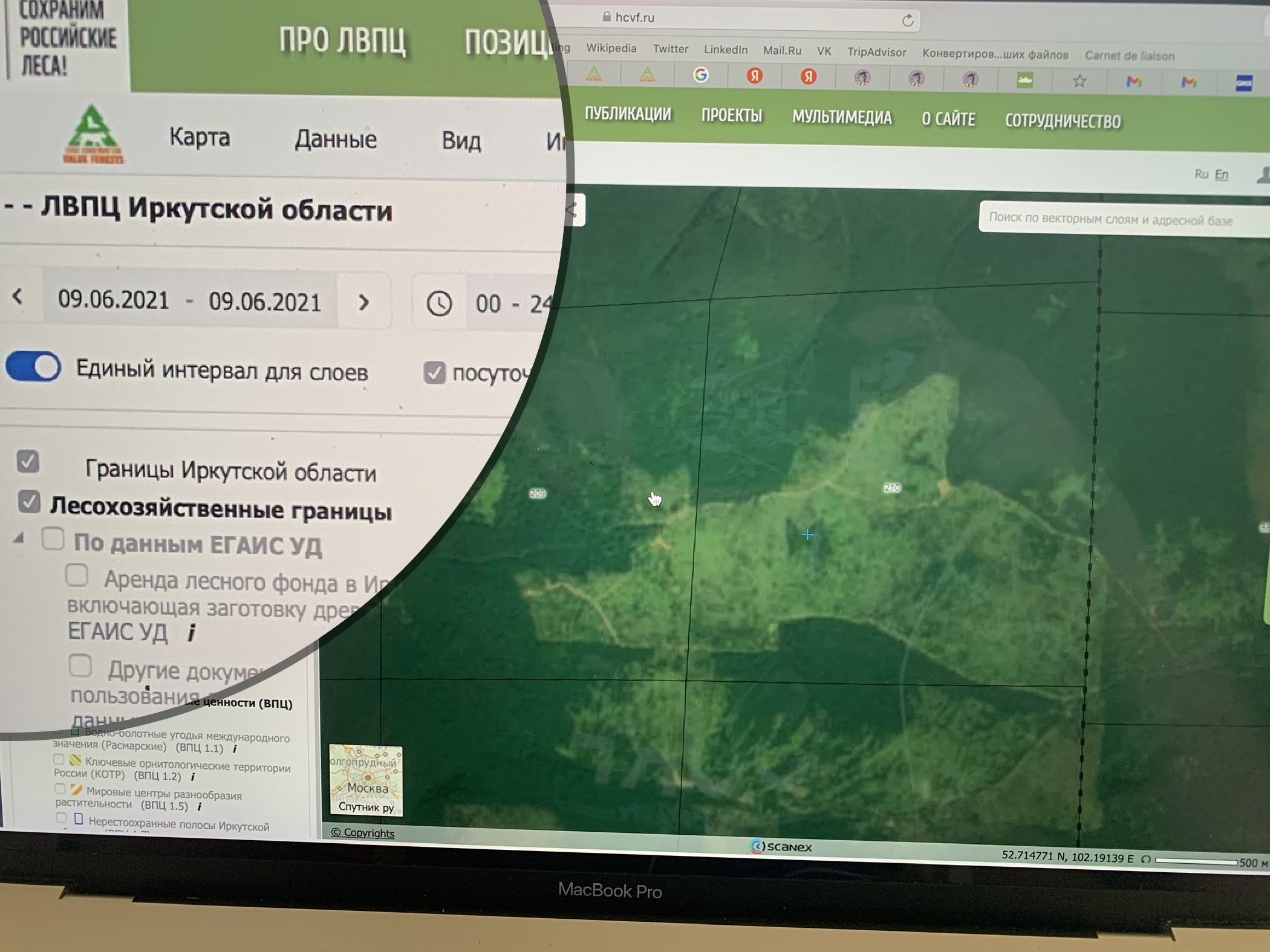The image size is (1270, 952).
Task: Open info icon for ВПЦ 1.2 КОТР layer
Action: pyautogui.click(x=192, y=777)
